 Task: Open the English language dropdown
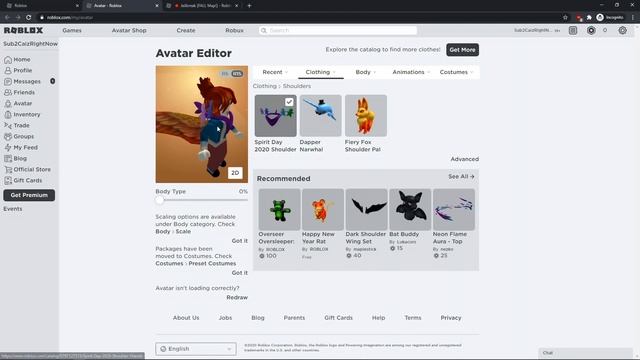[196, 349]
